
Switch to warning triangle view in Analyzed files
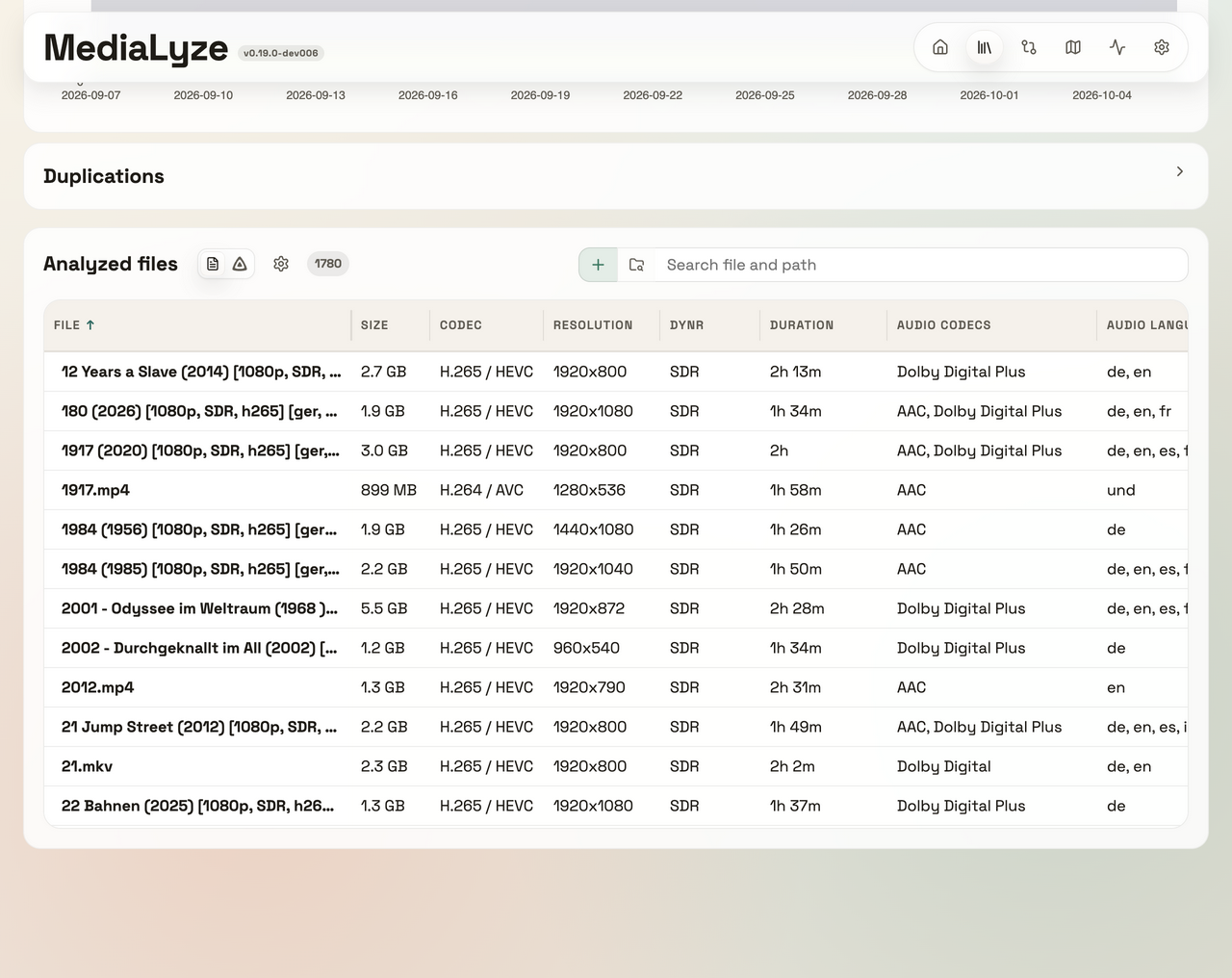[x=240, y=264]
